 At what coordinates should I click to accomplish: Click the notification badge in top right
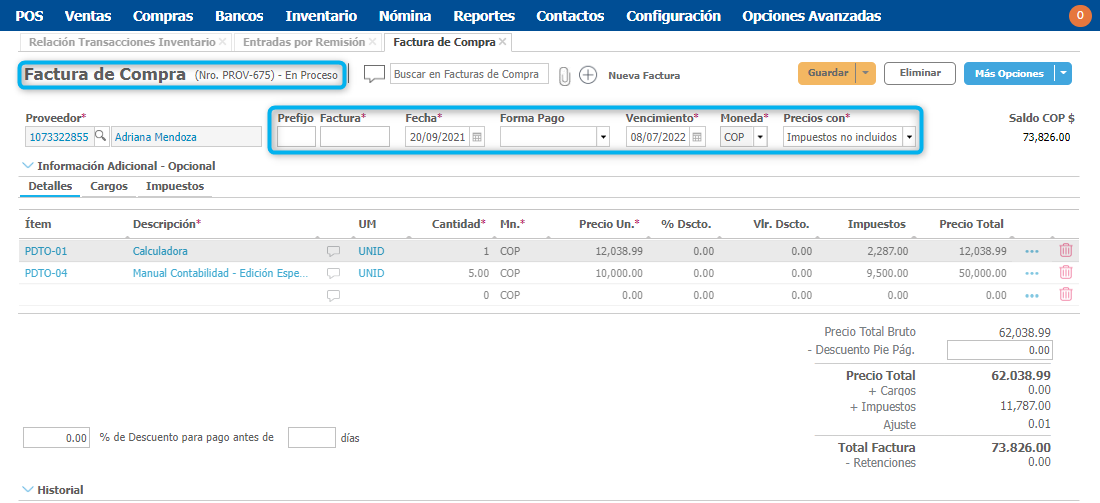pos(1080,16)
